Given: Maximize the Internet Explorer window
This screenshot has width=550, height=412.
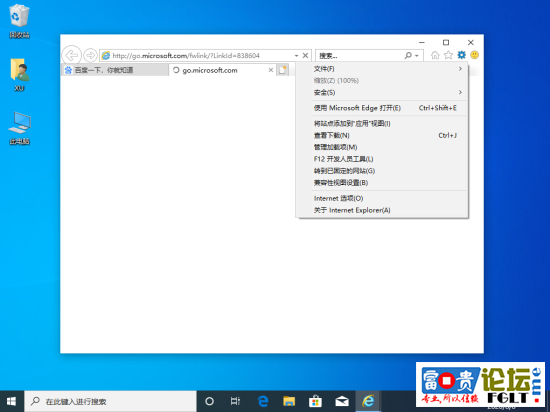Looking at the screenshot, I should [446, 42].
